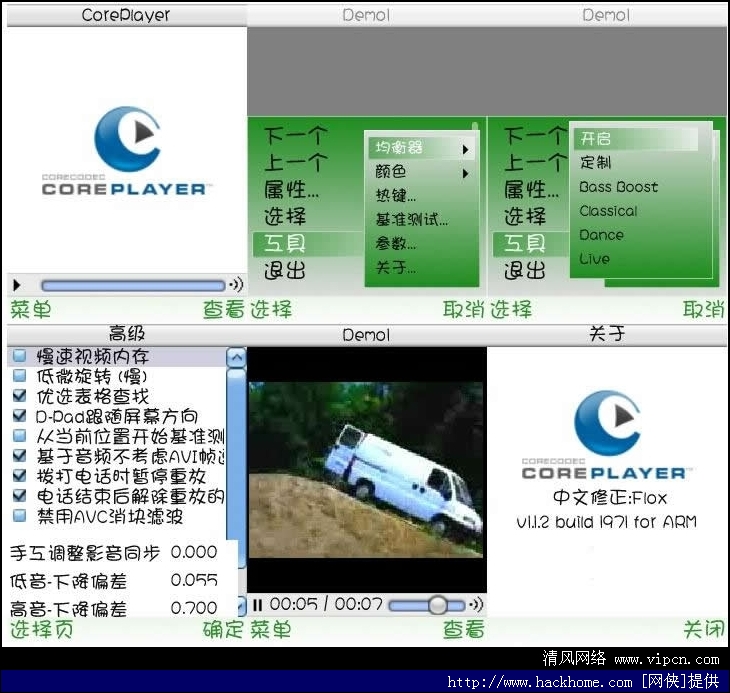Click the 00:05 / 00:07 time display

click(326, 605)
